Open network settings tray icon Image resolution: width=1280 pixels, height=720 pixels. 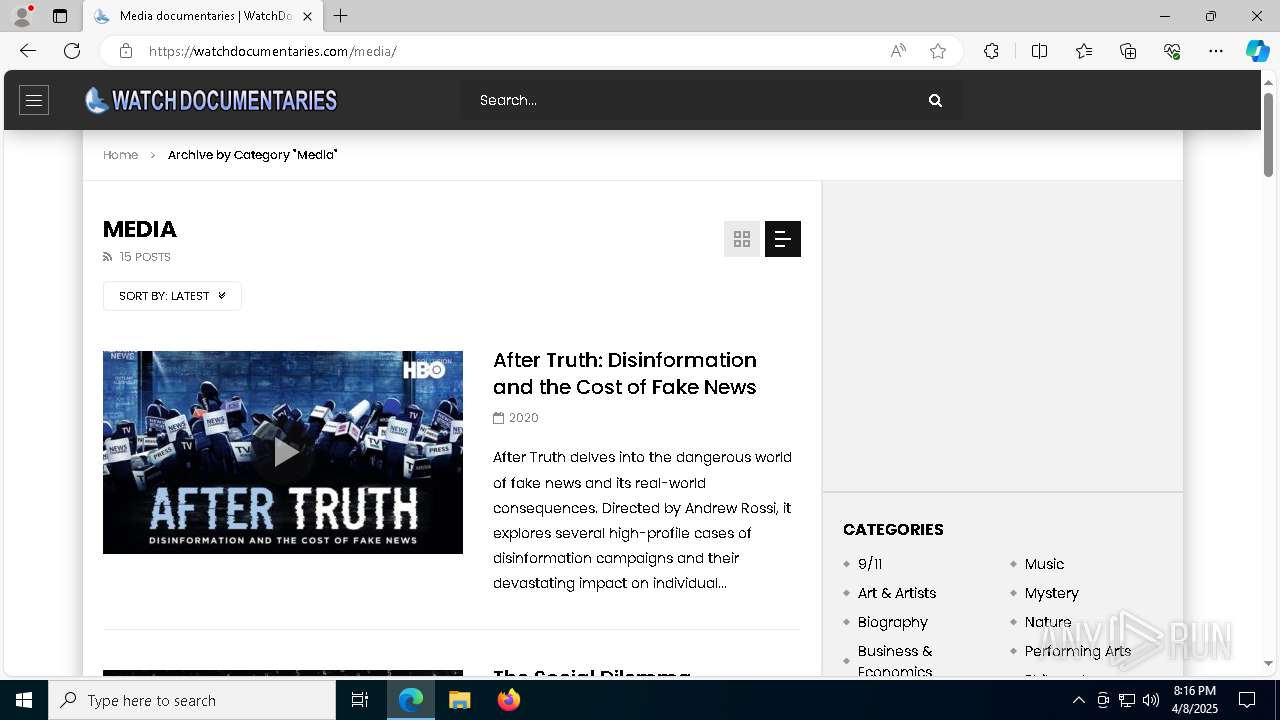point(1127,700)
